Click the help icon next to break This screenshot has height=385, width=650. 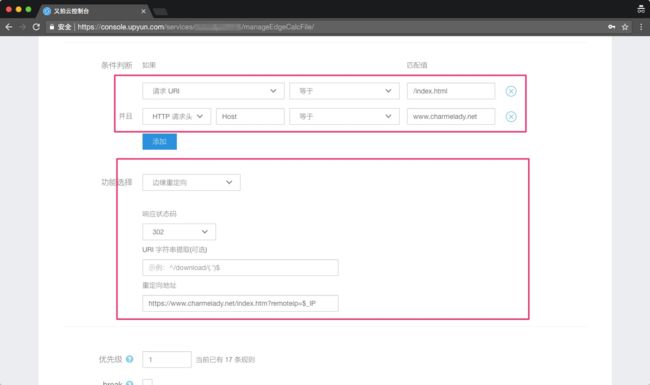point(129,383)
